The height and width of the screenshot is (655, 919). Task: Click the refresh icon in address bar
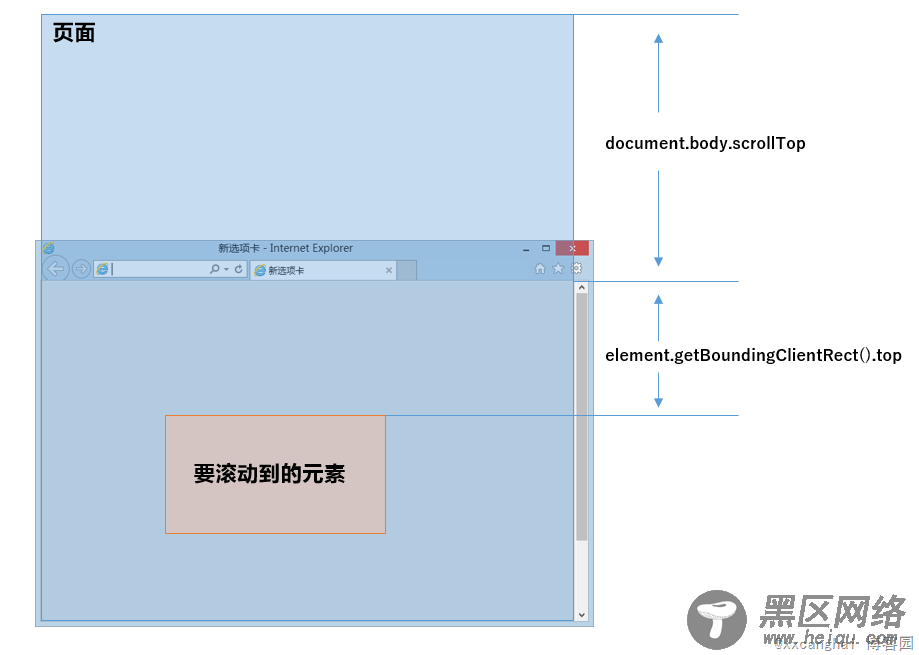pyautogui.click(x=239, y=269)
